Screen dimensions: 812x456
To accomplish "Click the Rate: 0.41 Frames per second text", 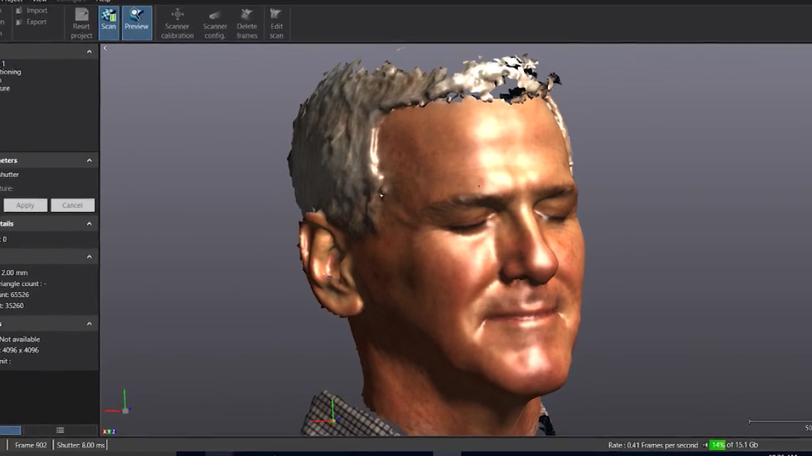I will point(653,445).
